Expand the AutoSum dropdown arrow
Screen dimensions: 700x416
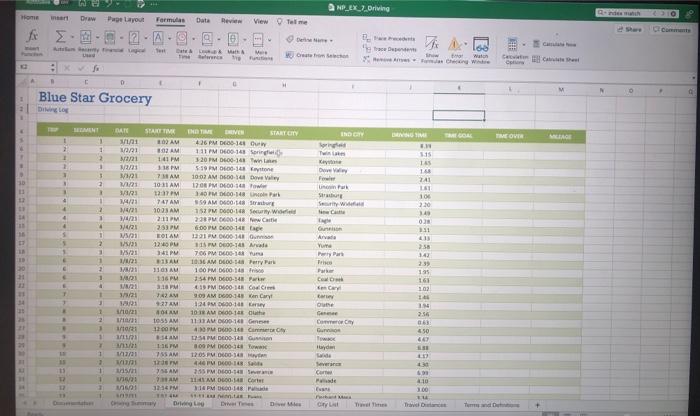pos(72,37)
